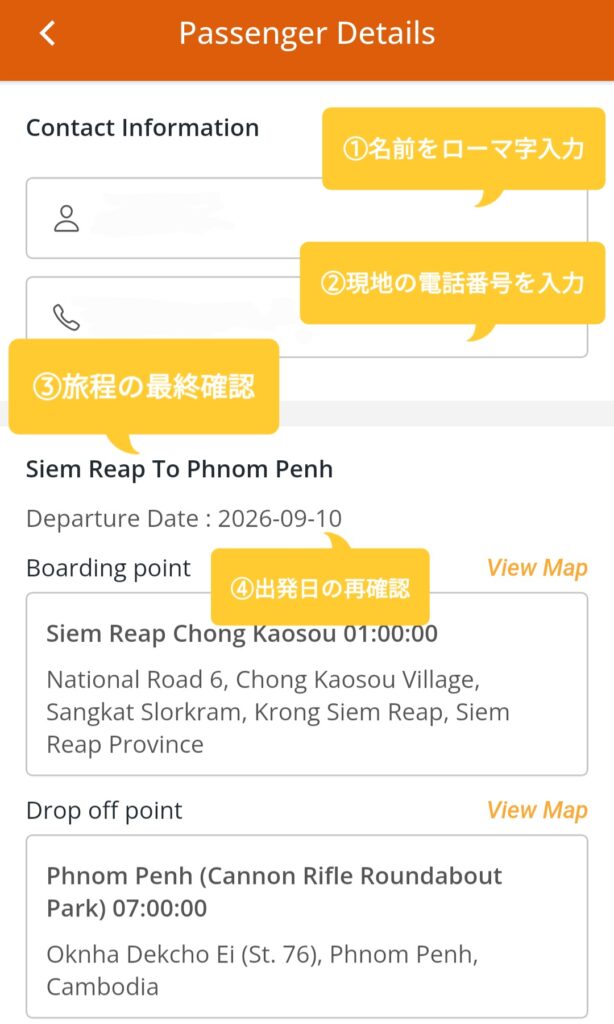The width and height of the screenshot is (614, 1024).
Task: Select the Phnom Penh Cannon Rifle Roundabout card
Action: (306, 926)
